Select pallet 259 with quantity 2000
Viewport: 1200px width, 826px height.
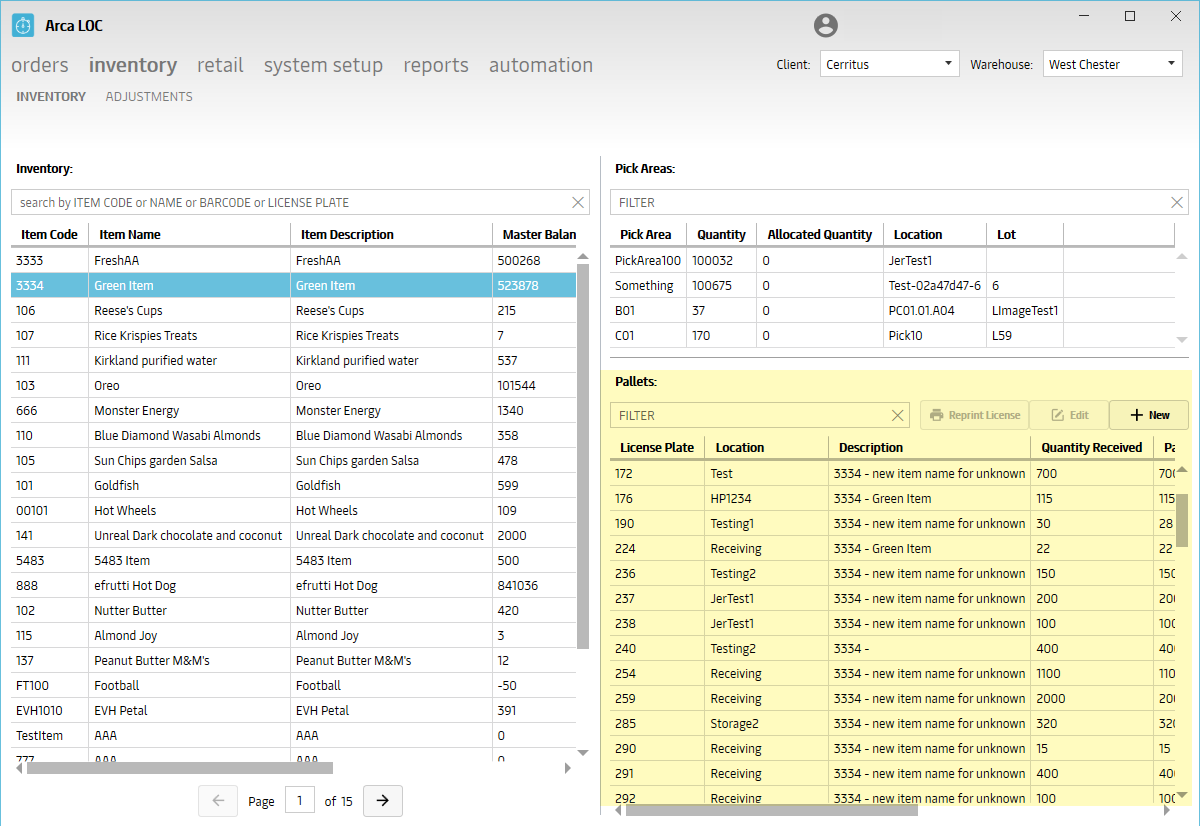pyautogui.click(x=892, y=698)
